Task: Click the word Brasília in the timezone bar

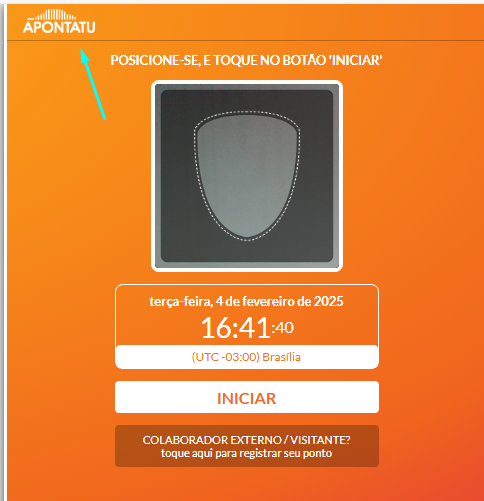Action: pyautogui.click(x=282, y=357)
